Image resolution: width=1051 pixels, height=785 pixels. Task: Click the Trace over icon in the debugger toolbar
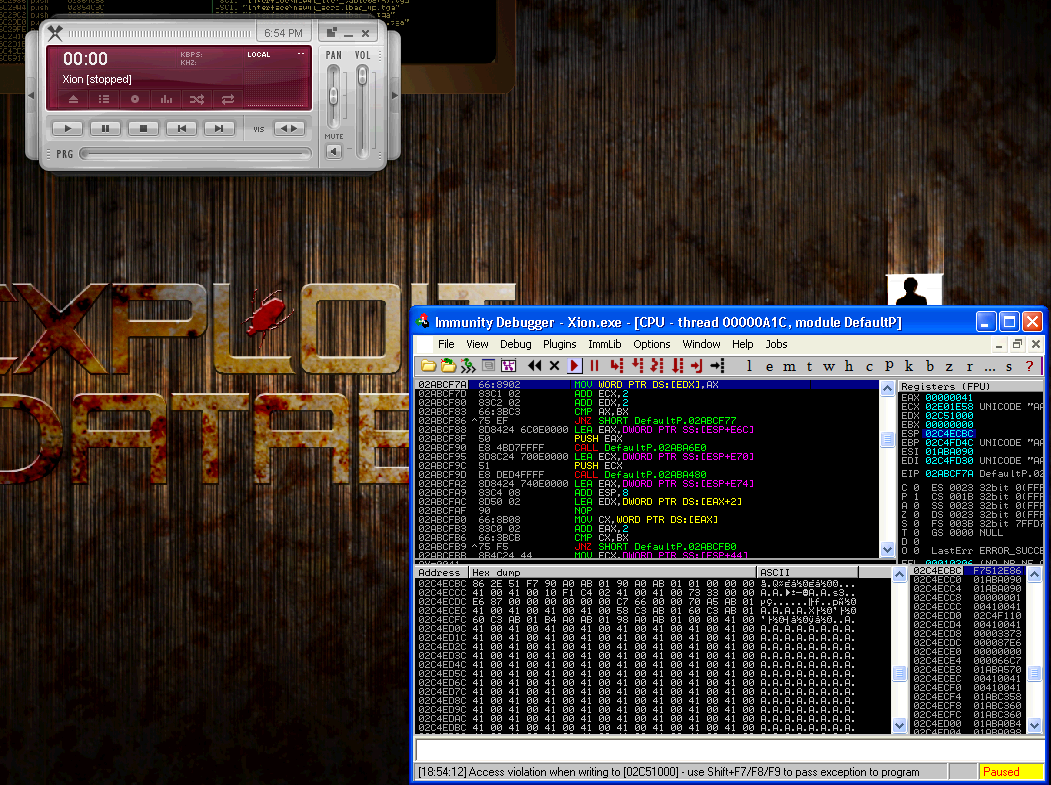678,366
